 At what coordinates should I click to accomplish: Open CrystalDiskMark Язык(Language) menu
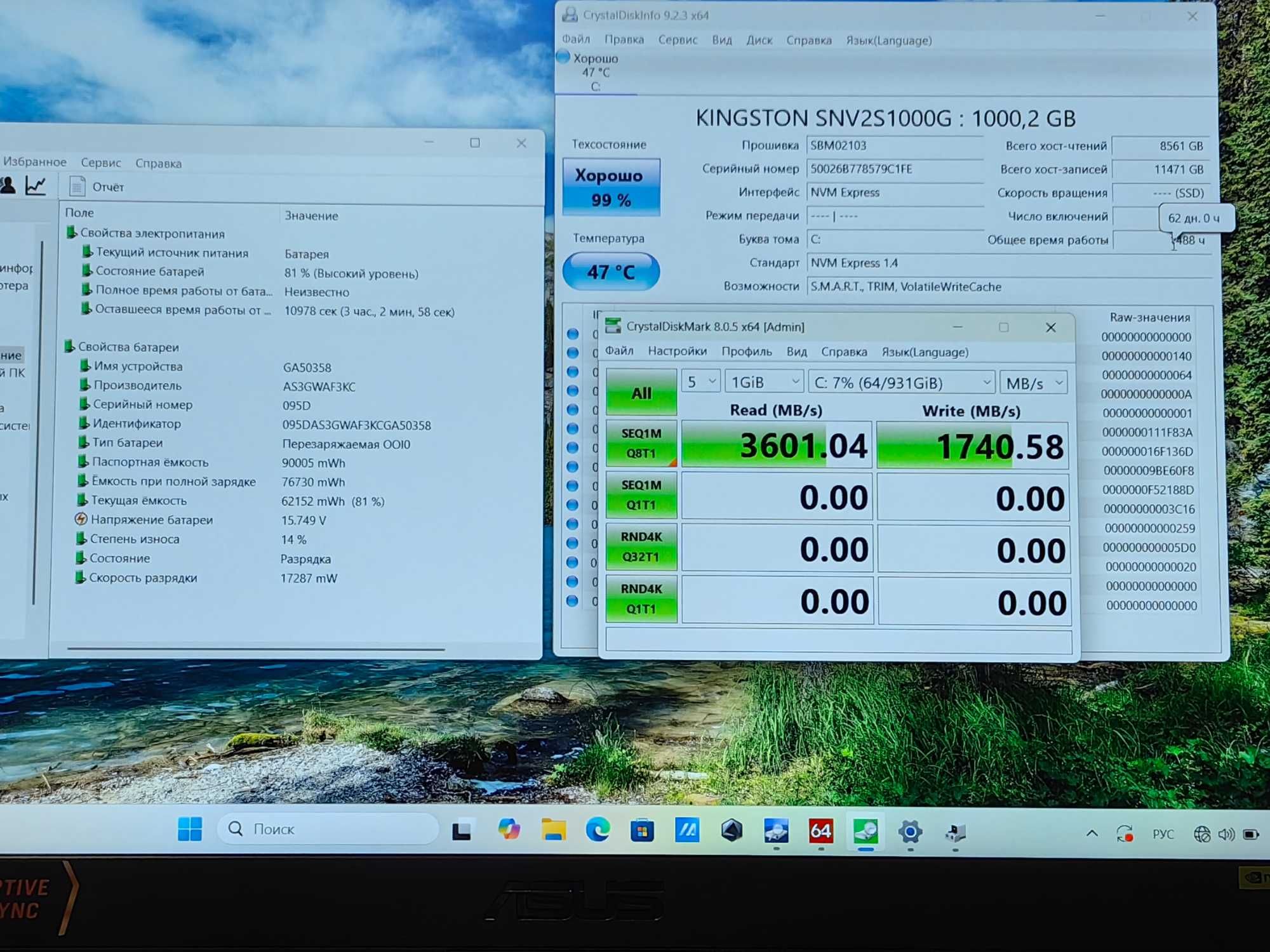pos(925,352)
